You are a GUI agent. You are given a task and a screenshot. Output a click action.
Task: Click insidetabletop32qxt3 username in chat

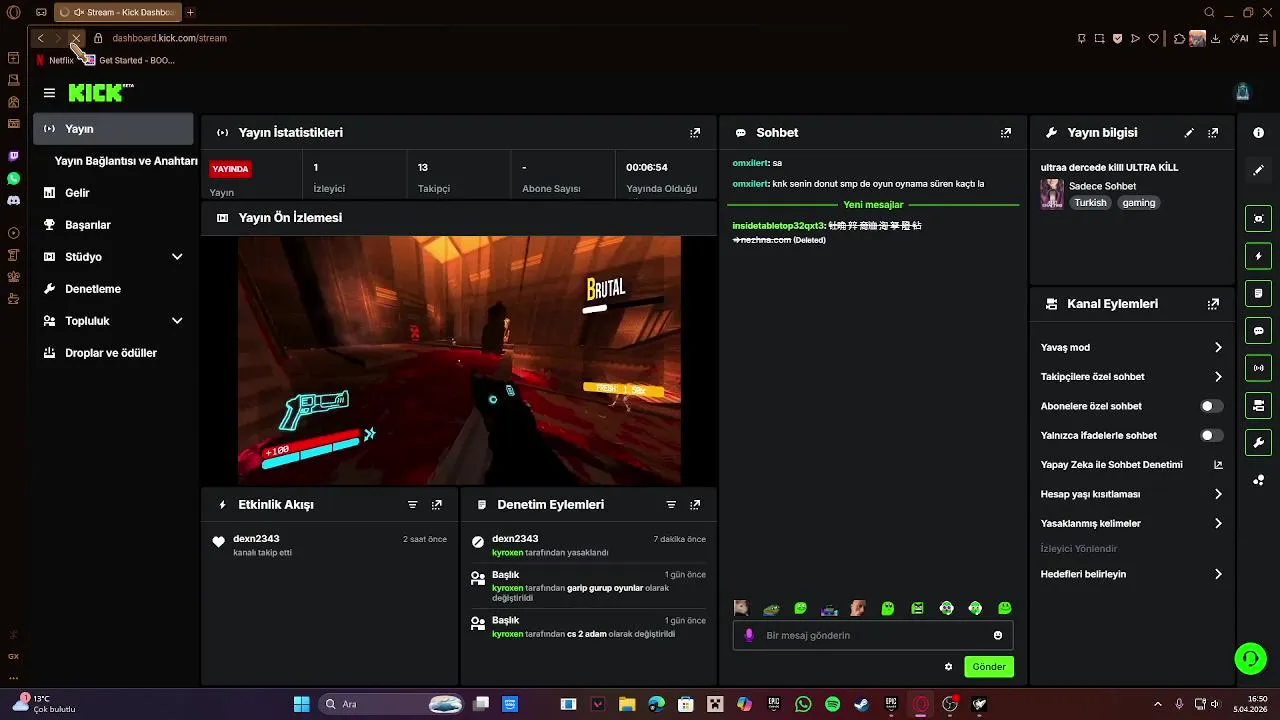[778, 226]
